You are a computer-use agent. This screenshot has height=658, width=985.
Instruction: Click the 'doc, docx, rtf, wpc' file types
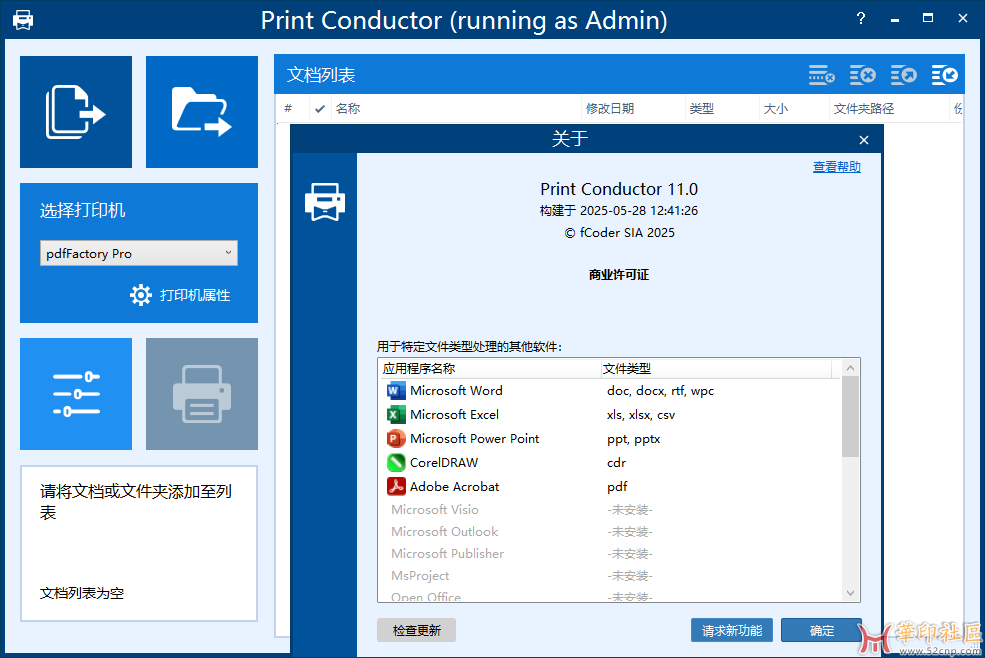point(660,391)
